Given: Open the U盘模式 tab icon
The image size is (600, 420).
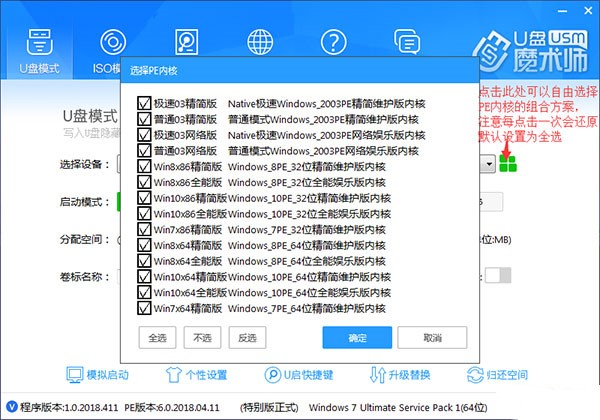Looking at the screenshot, I should click(x=39, y=42).
